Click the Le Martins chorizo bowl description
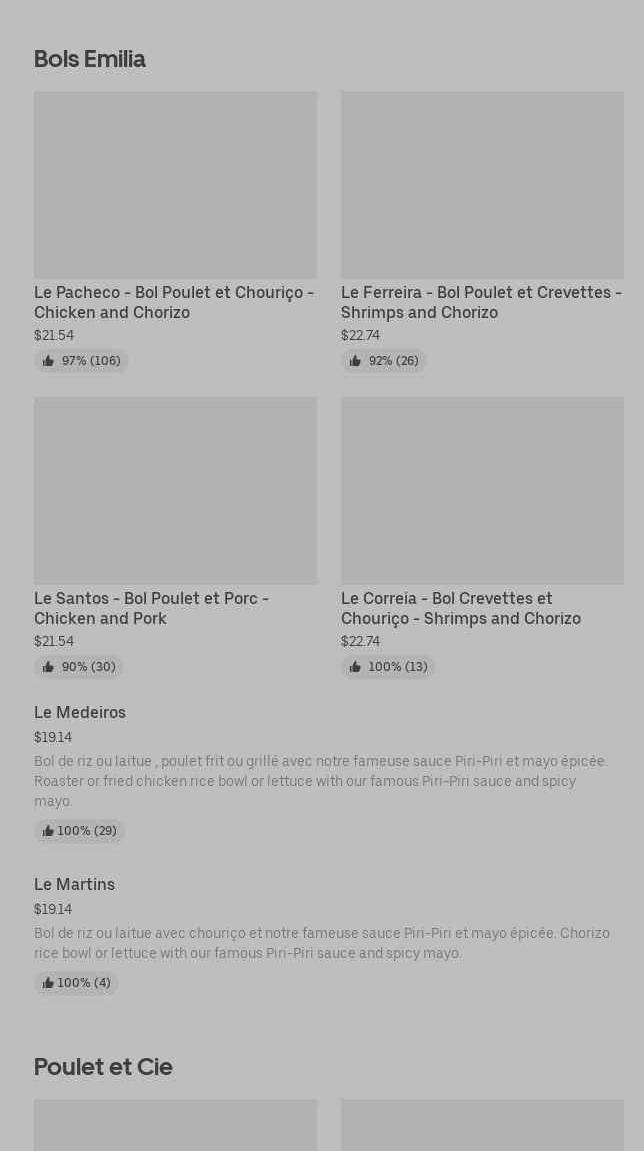Screen dimensions: 644x1151 321,943
